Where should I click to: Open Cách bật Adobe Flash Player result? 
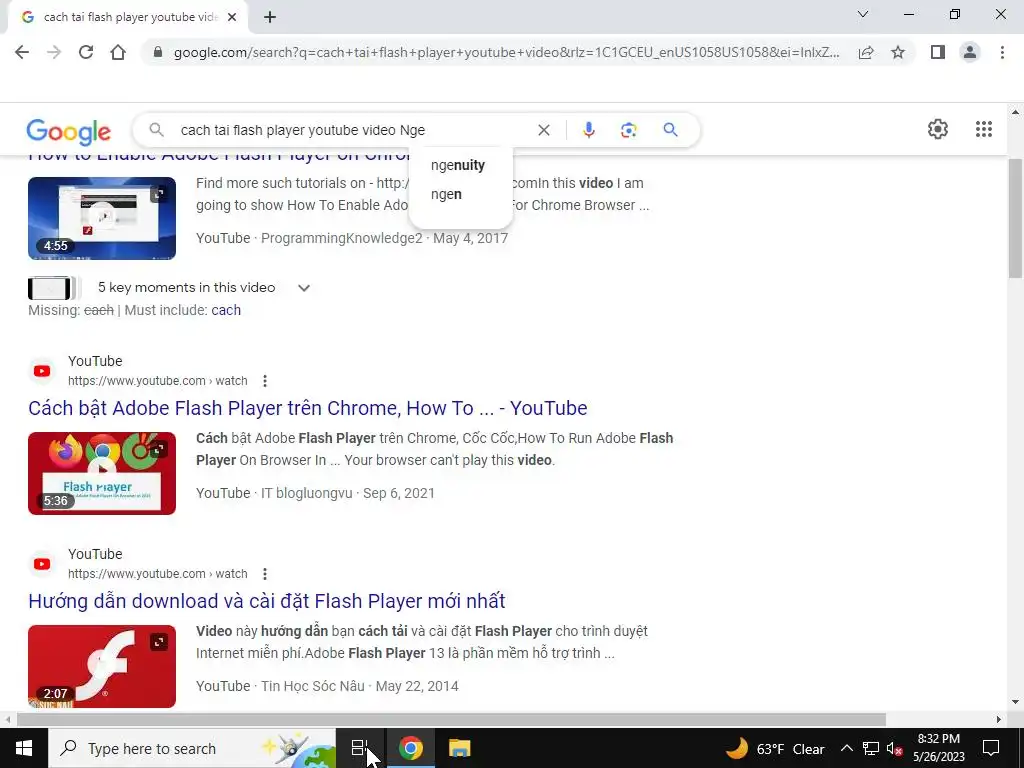[308, 408]
